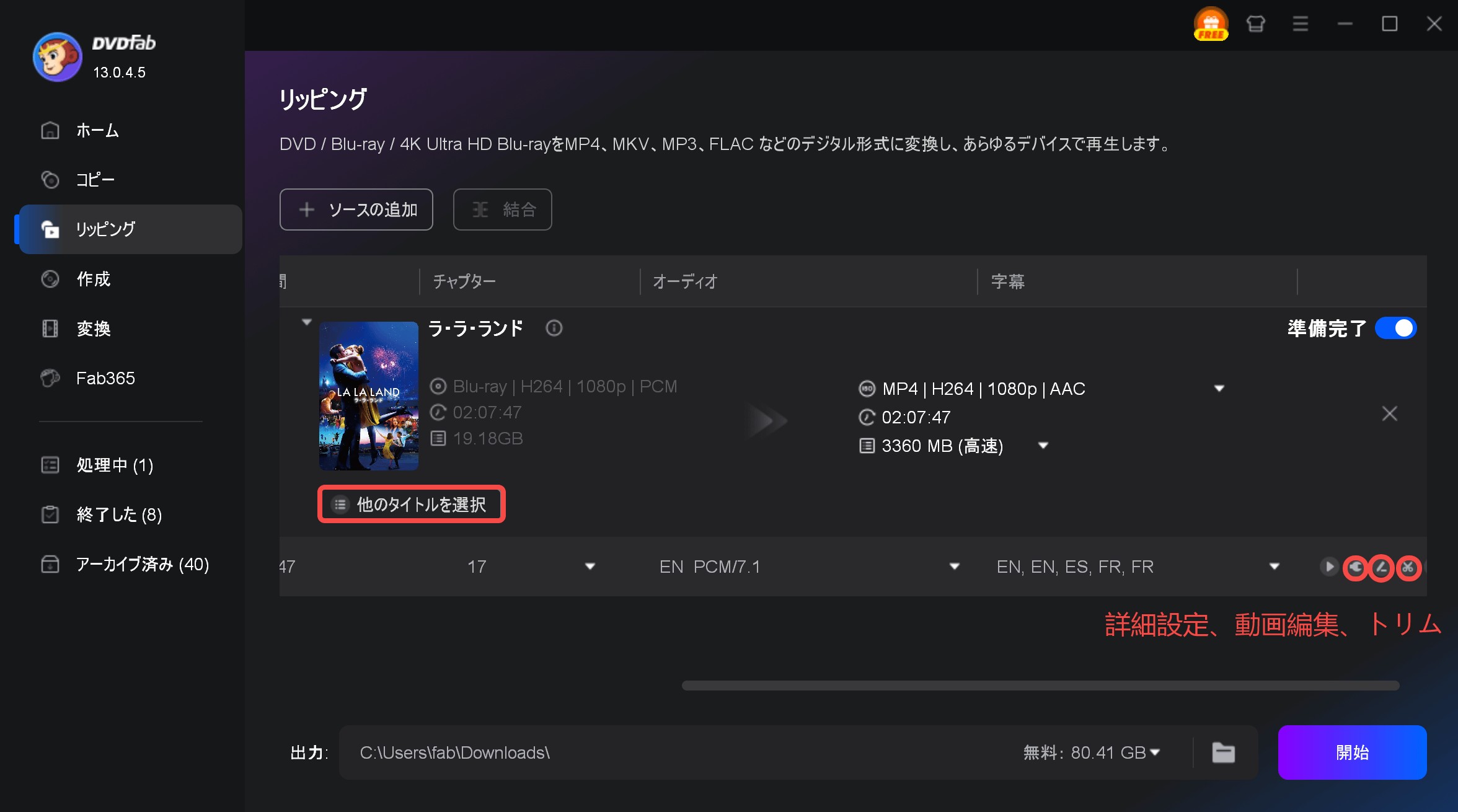The image size is (1458, 812).
Task: Click the DVDFab monkey logo
Action: [57, 57]
